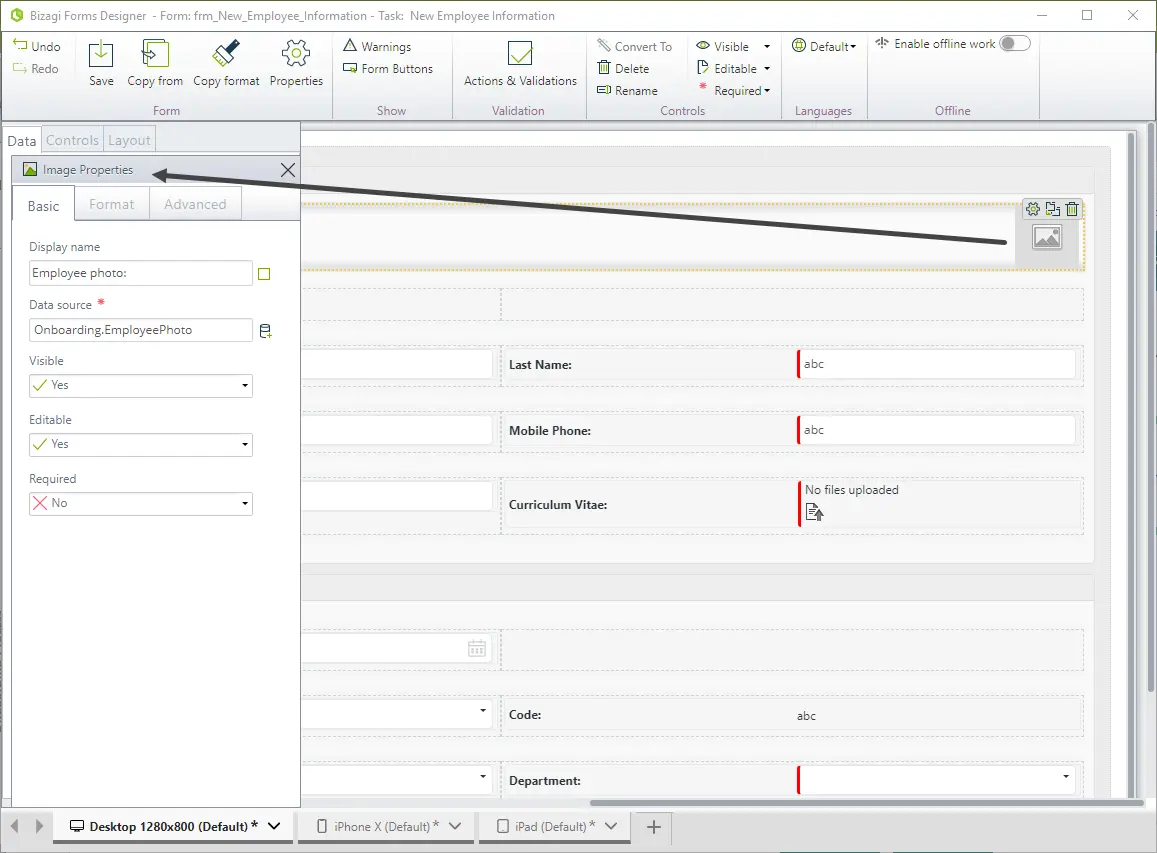The width and height of the screenshot is (1157, 853).
Task: Click the trash icon on image control
Action: 1072,209
